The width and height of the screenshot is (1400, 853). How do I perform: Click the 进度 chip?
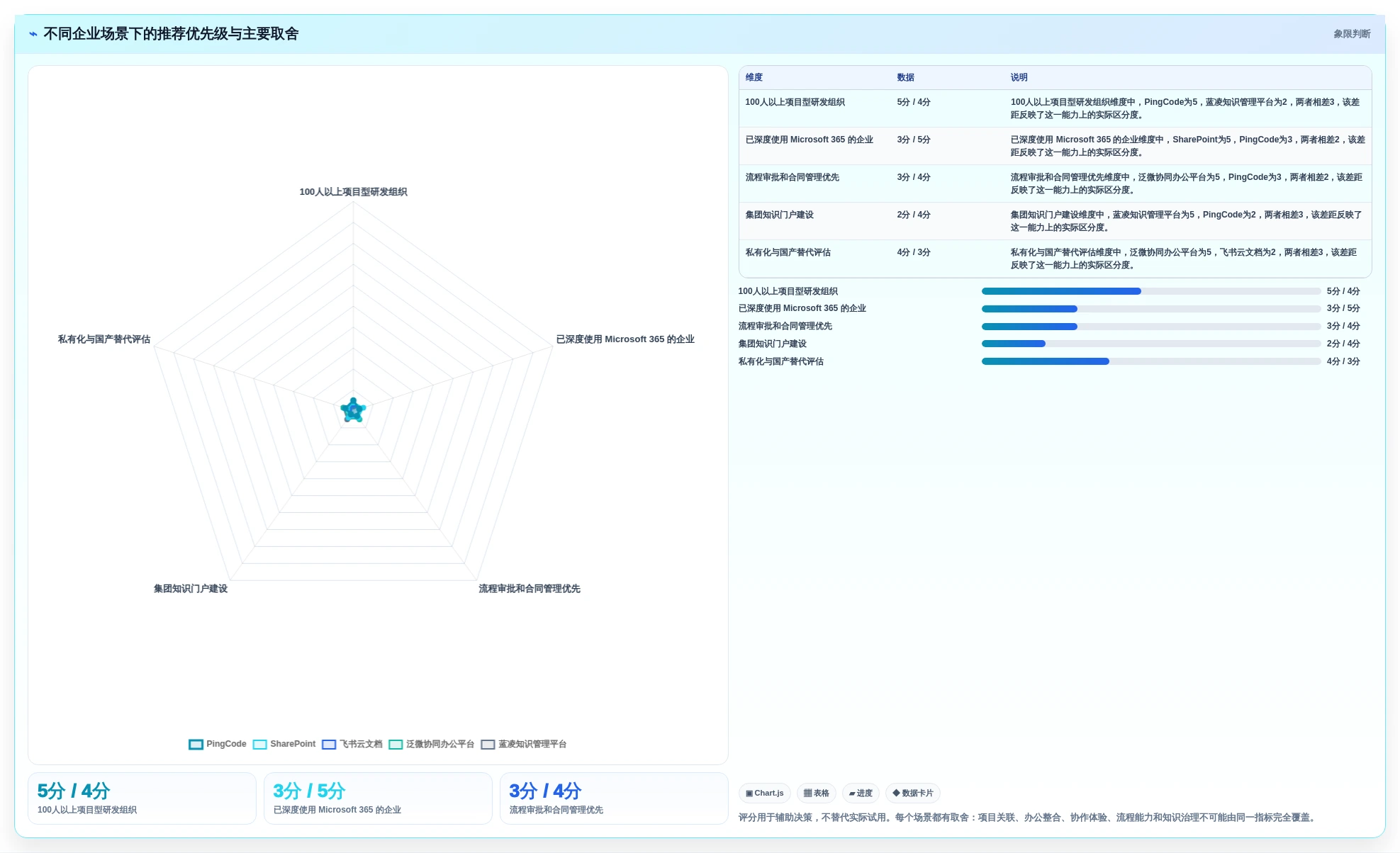(x=861, y=793)
